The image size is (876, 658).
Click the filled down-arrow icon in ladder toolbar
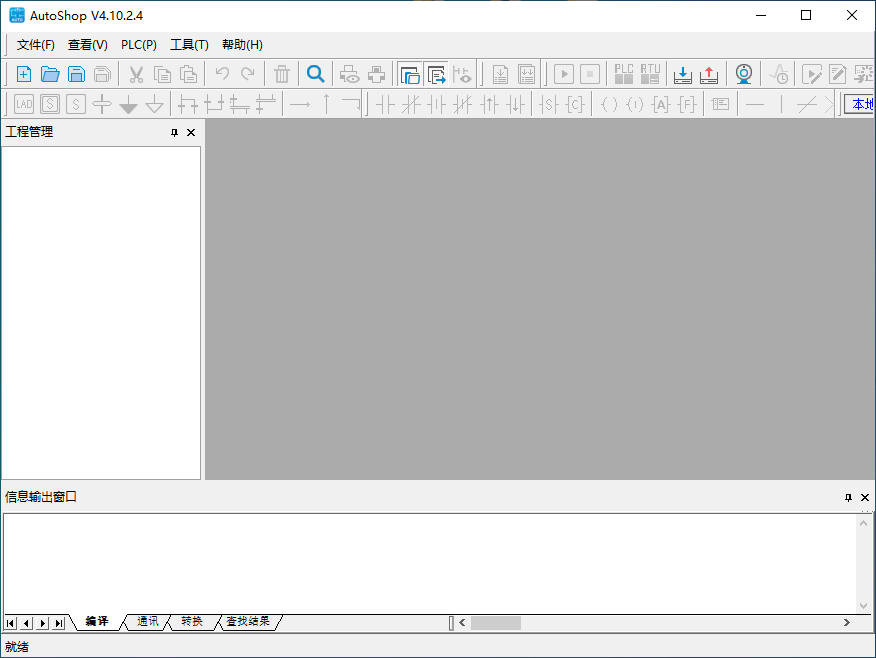[x=128, y=104]
